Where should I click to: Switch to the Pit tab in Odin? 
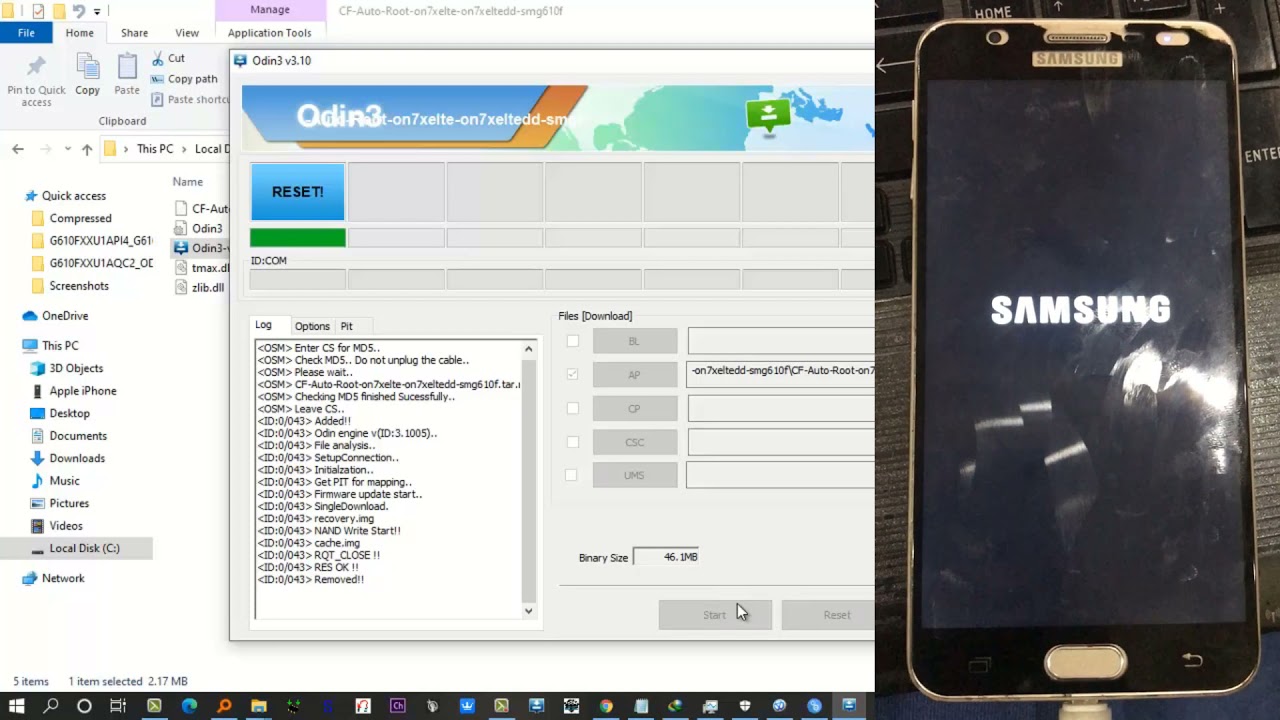[x=346, y=326]
